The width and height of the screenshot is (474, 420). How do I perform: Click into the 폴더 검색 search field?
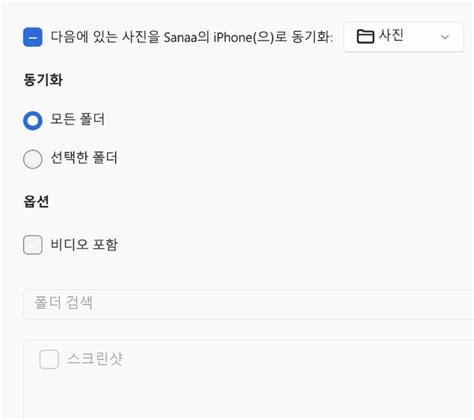248,304
